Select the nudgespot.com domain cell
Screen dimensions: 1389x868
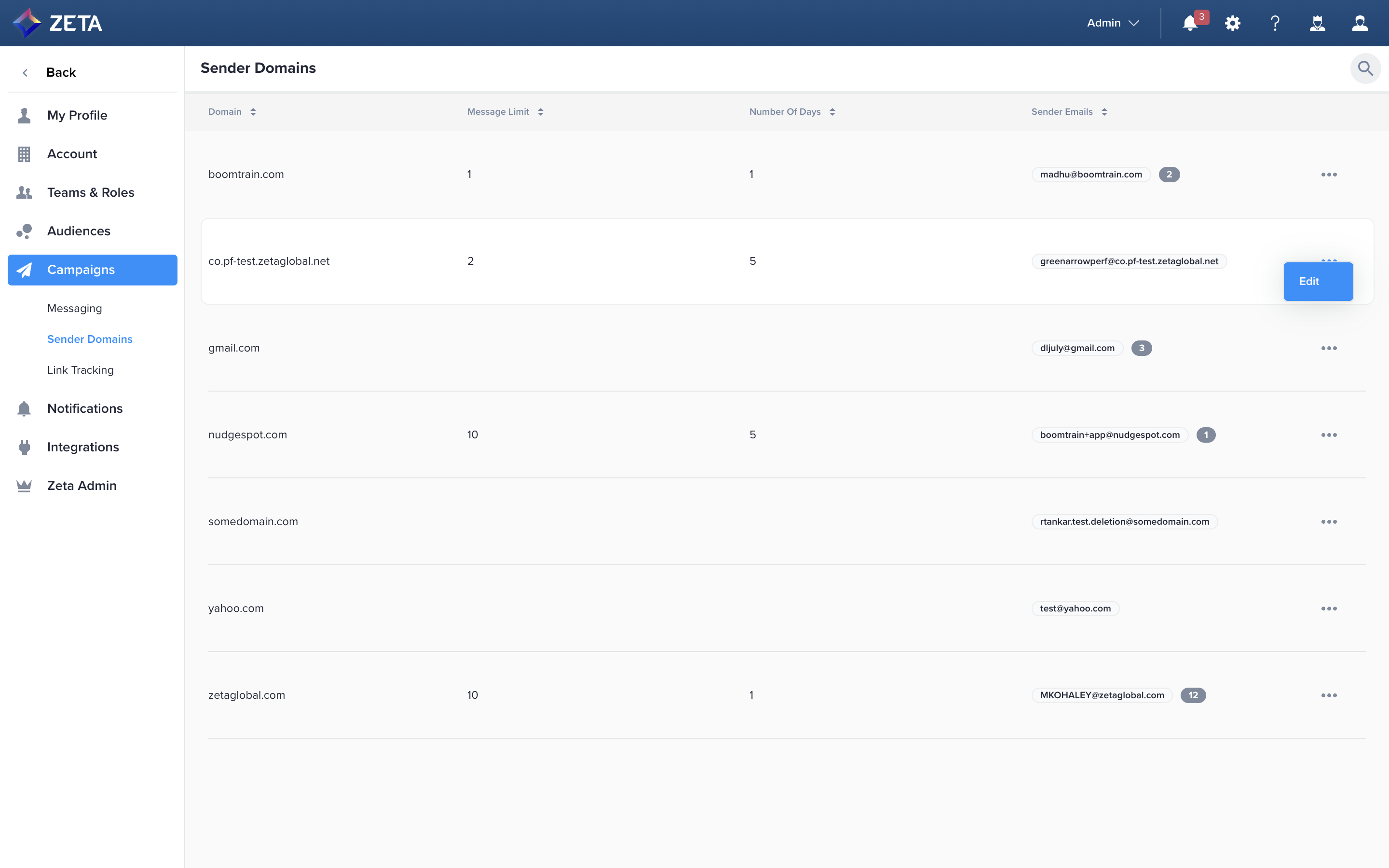[247, 434]
